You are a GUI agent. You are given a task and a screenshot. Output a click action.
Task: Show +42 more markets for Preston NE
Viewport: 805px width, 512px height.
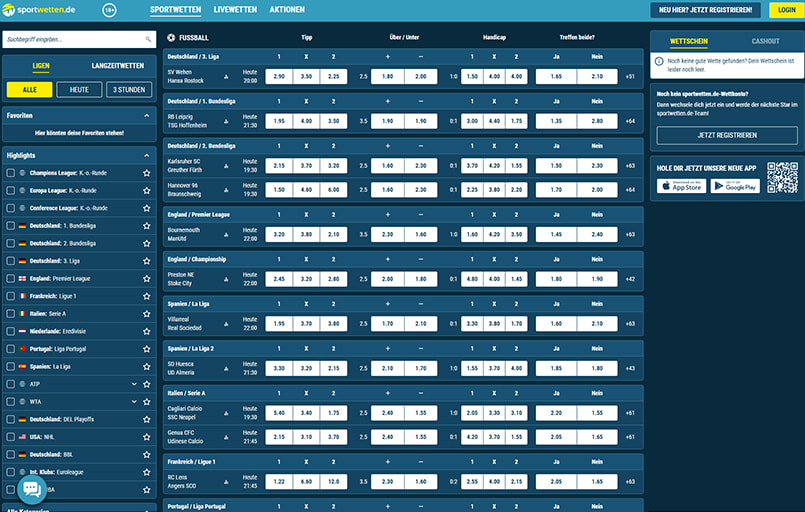tap(630, 279)
